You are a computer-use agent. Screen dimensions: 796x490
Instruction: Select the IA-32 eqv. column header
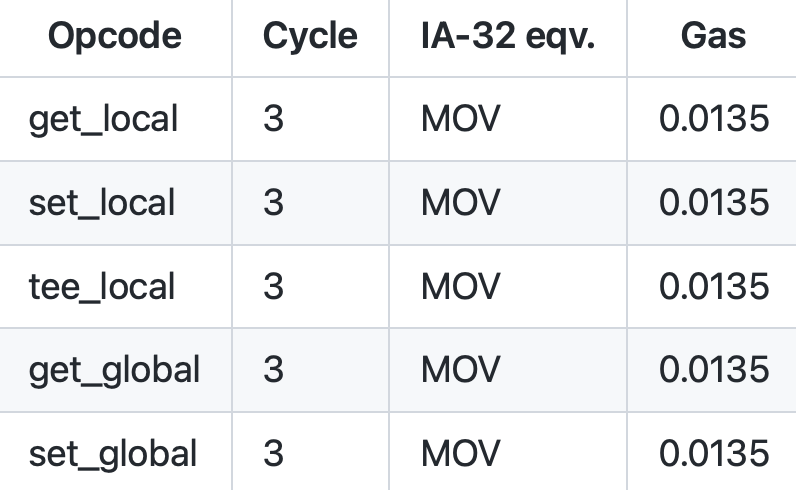(x=508, y=37)
